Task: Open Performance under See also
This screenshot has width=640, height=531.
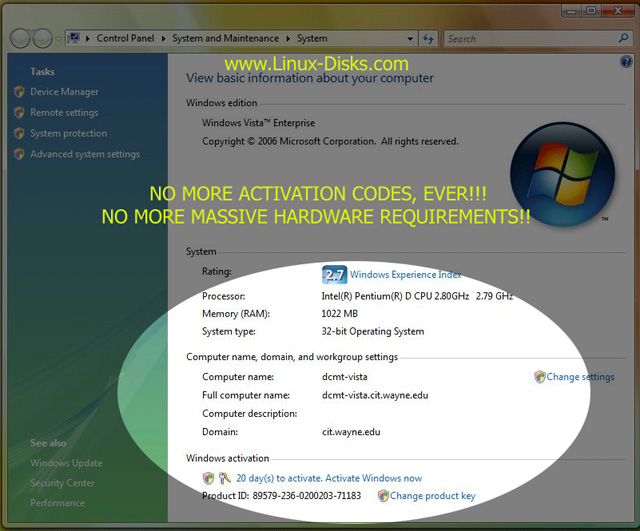Action: [58, 503]
